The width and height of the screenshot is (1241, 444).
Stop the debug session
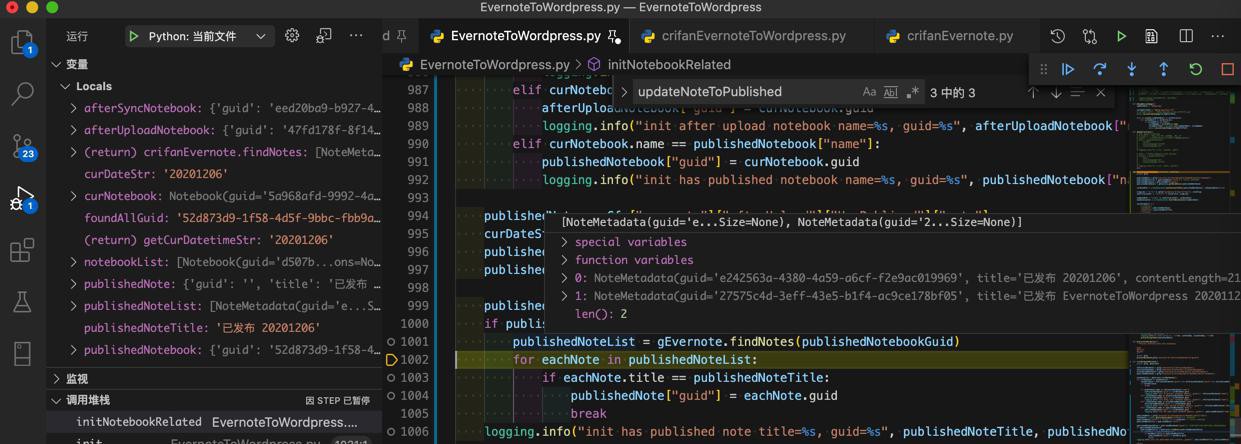(1228, 69)
